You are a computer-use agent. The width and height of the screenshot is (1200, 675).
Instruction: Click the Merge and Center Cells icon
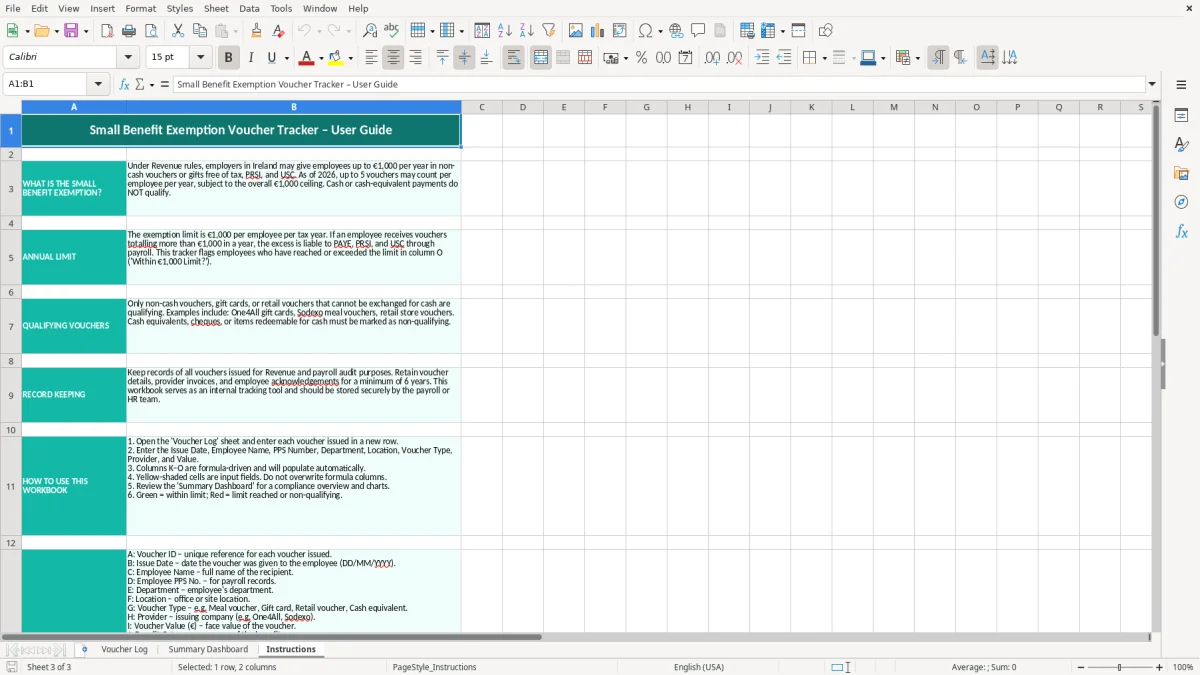pyautogui.click(x=541, y=58)
